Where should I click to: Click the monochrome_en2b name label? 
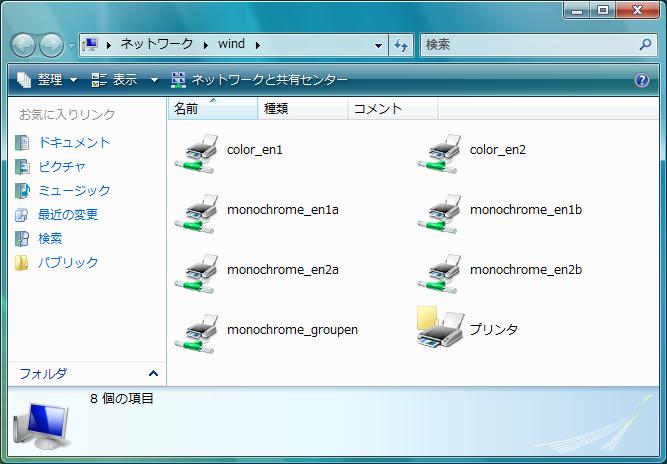(x=526, y=270)
